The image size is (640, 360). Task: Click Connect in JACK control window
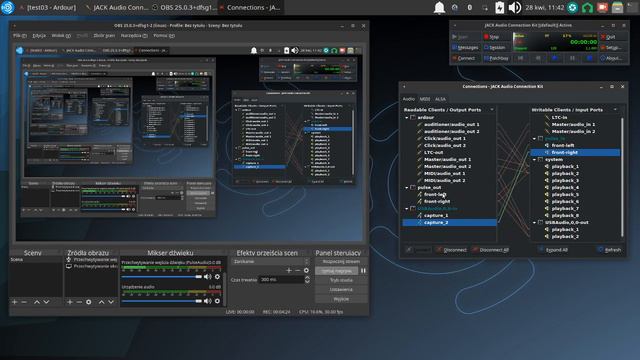coord(465,58)
